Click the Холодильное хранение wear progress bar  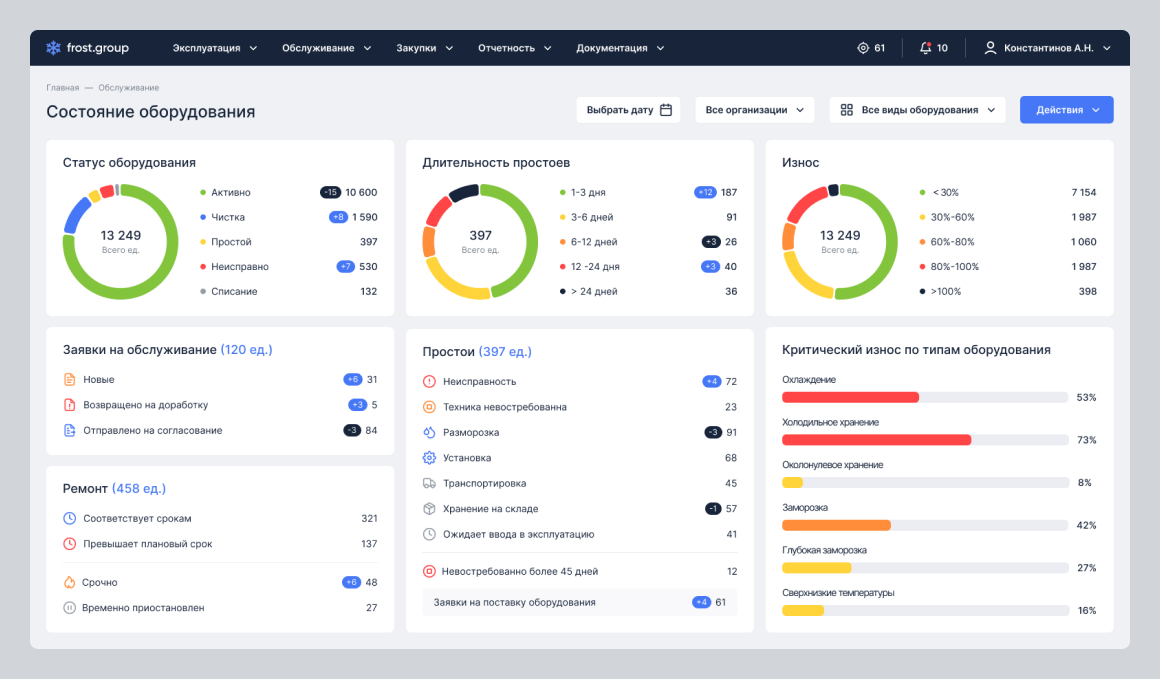[925, 440]
